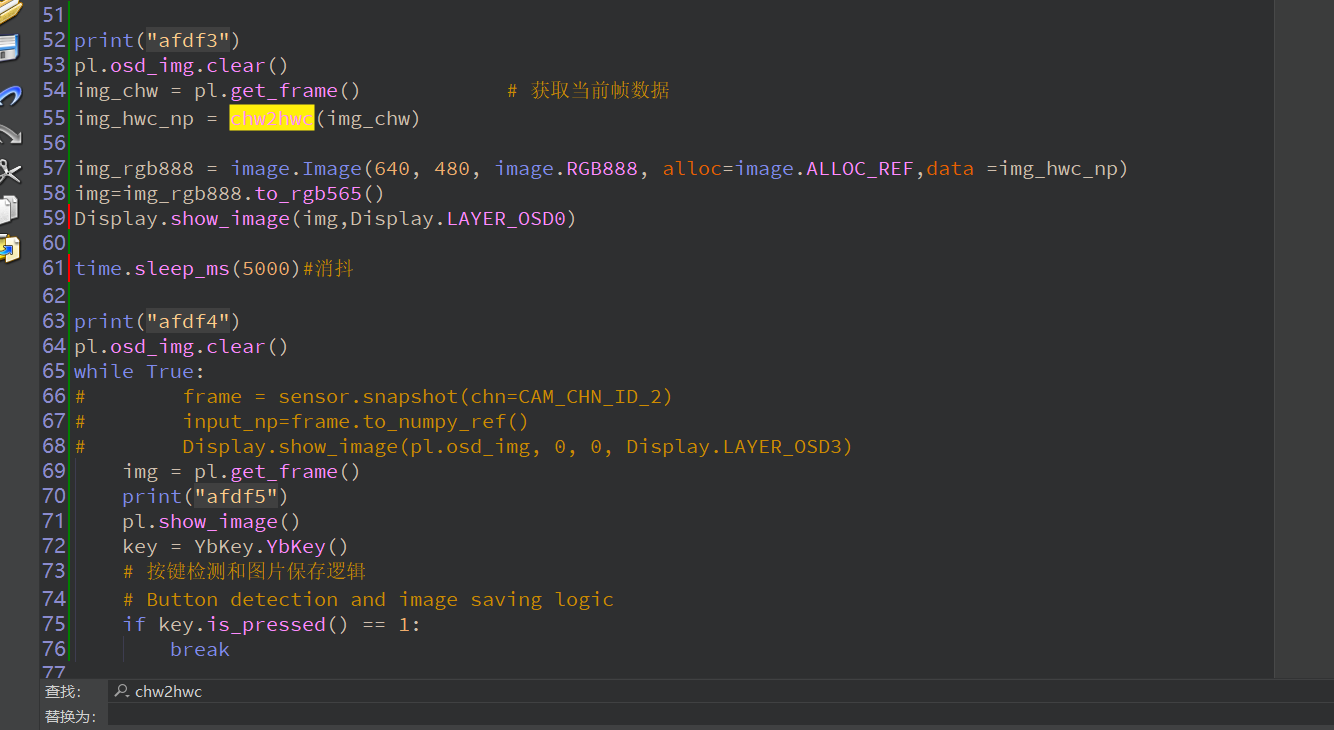
Task: Open the find options magnifier dropdown
Action: coord(122,691)
